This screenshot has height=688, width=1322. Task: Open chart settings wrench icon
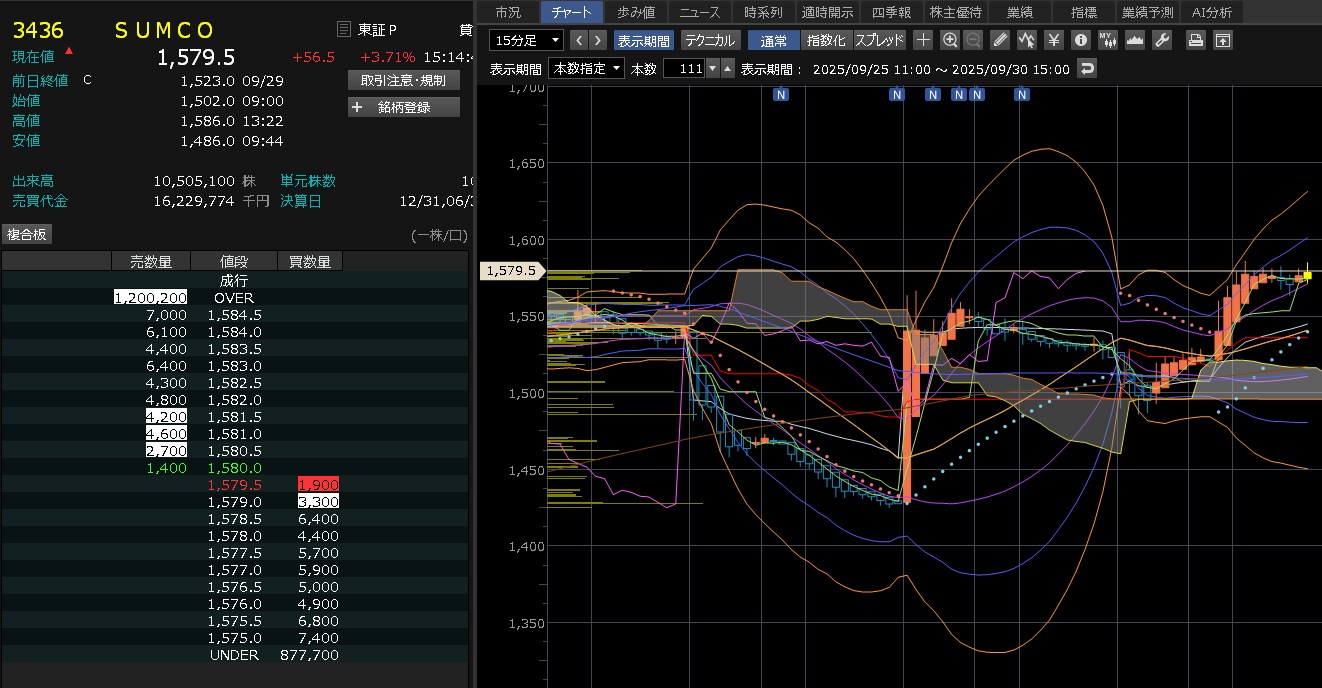point(1161,40)
